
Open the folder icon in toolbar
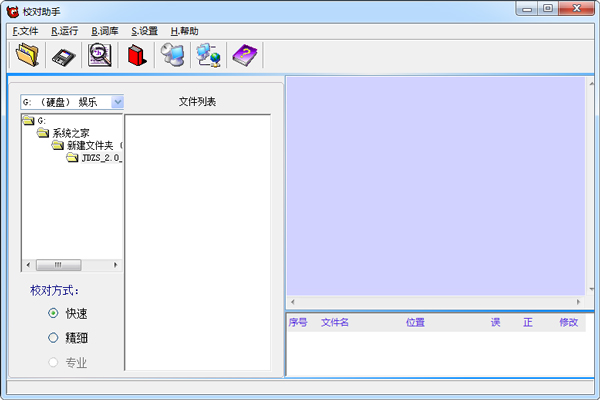(27, 55)
